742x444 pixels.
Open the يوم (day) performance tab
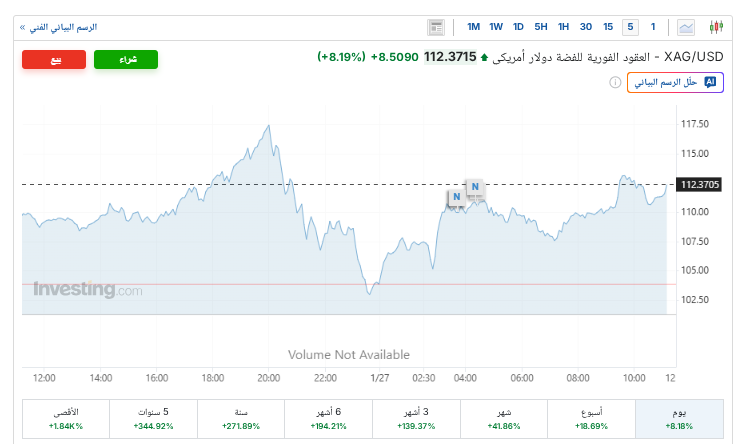(678, 419)
